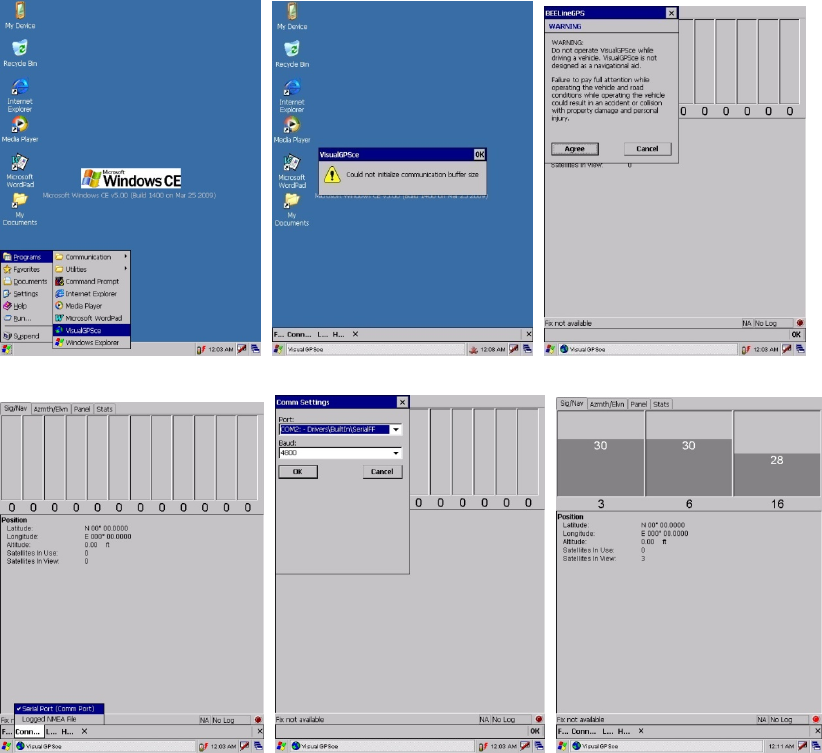Expand the Utilities submenu folder

coord(92,269)
